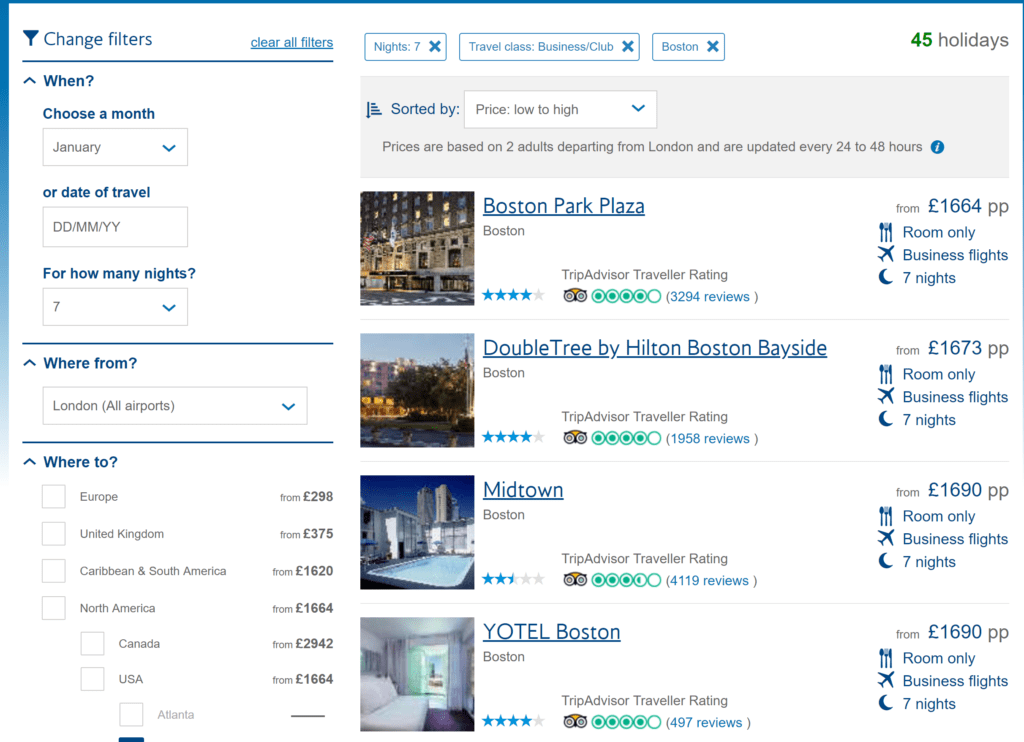Click the sort order icon beside Sorted by

374,110
